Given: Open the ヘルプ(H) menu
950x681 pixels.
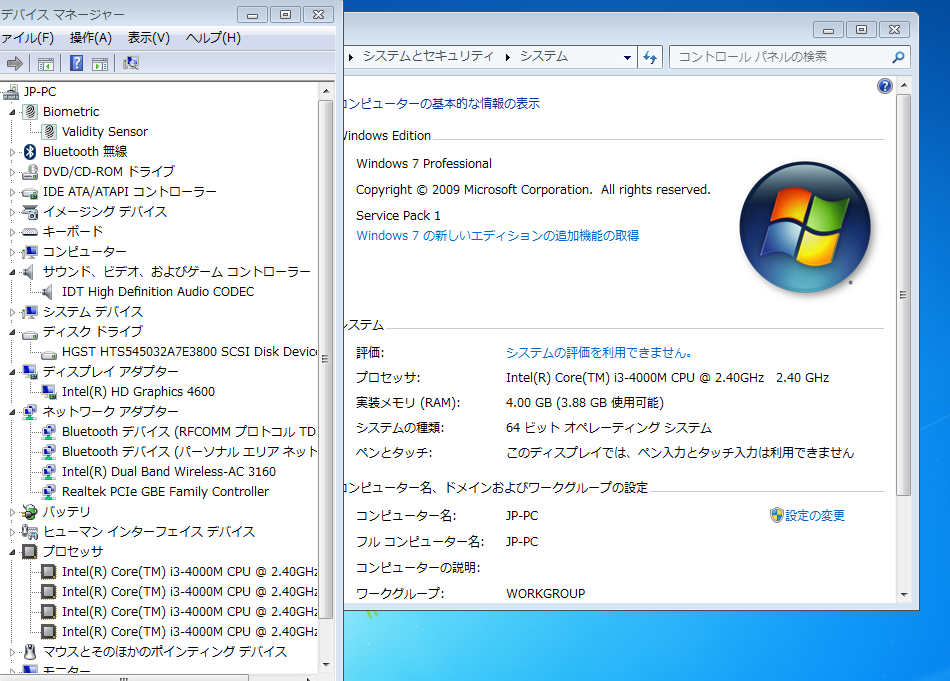Looking at the screenshot, I should 213,38.
